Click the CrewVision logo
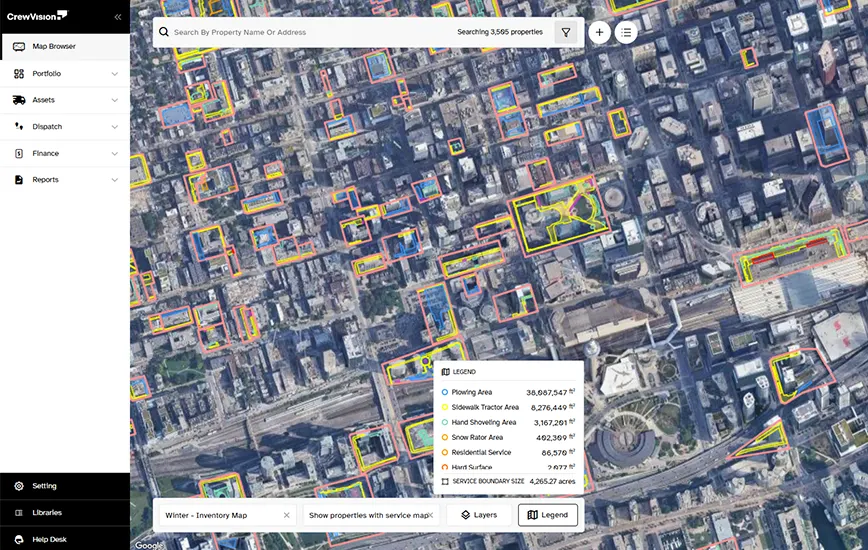This screenshot has height=550, width=868. pos(37,16)
